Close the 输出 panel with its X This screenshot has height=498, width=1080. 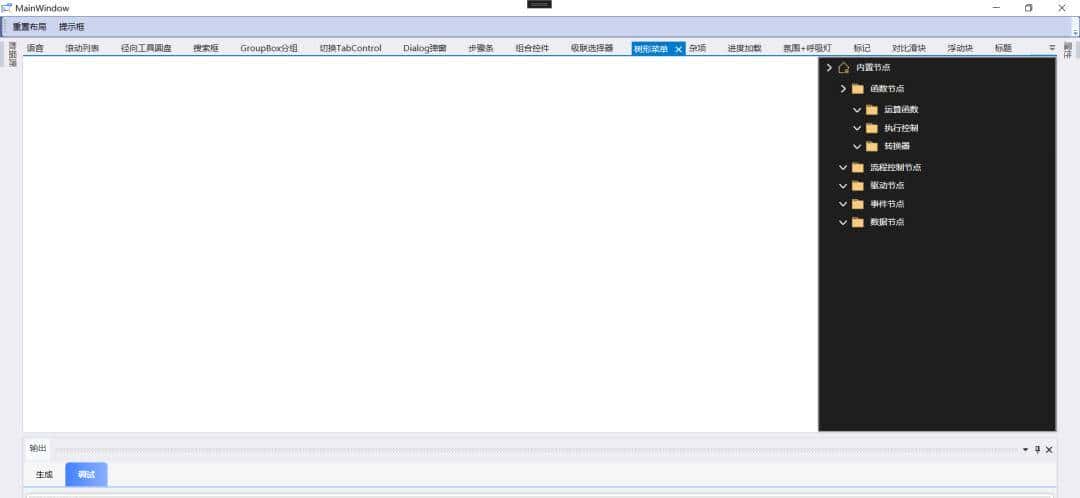click(x=1049, y=449)
